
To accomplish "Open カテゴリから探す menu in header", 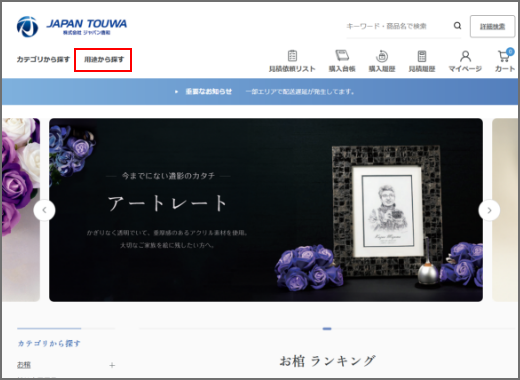I will point(43,59).
